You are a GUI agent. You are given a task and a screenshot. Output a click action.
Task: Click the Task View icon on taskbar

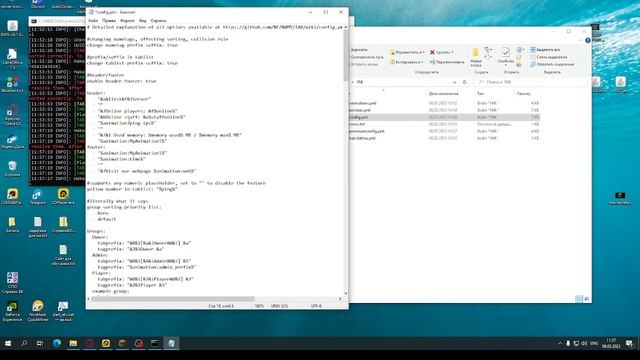pyautogui.click(x=40, y=343)
